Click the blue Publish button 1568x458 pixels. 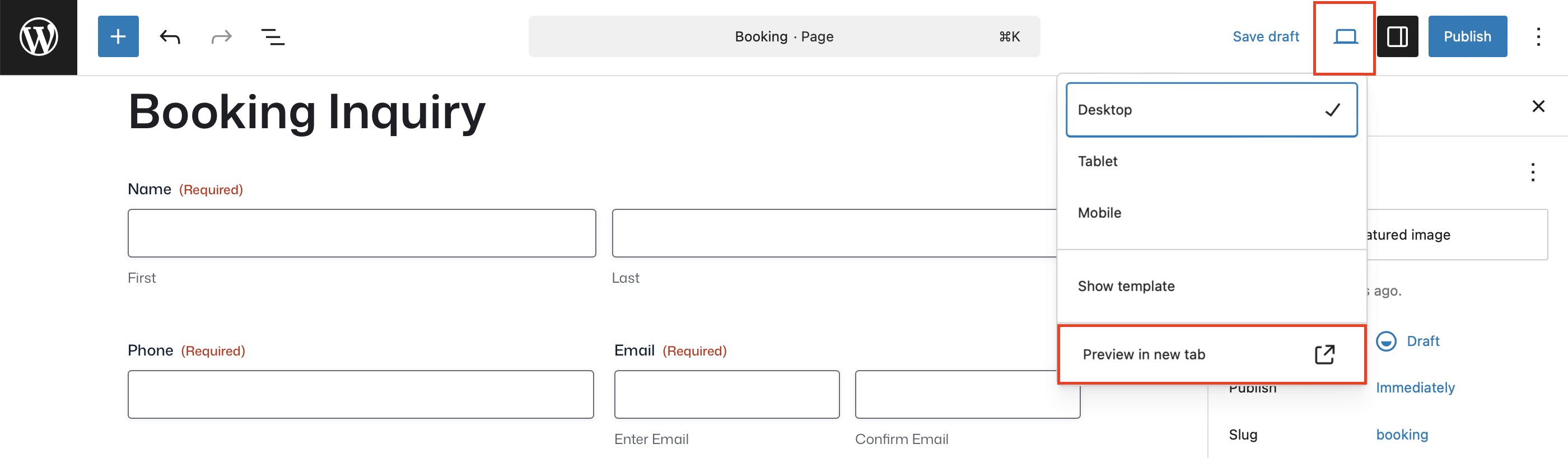[1467, 36]
